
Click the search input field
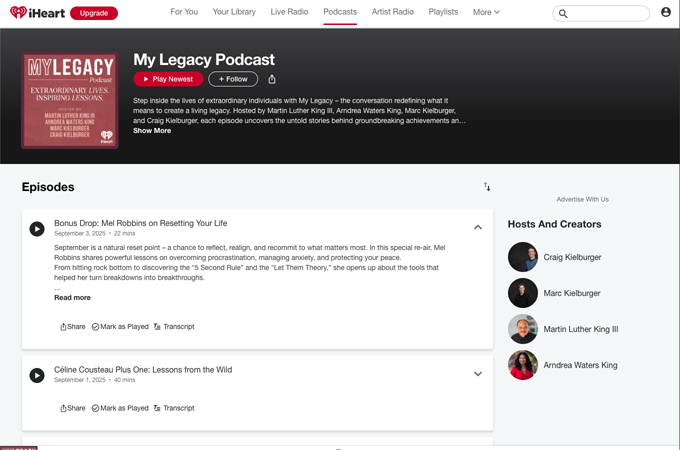point(601,13)
